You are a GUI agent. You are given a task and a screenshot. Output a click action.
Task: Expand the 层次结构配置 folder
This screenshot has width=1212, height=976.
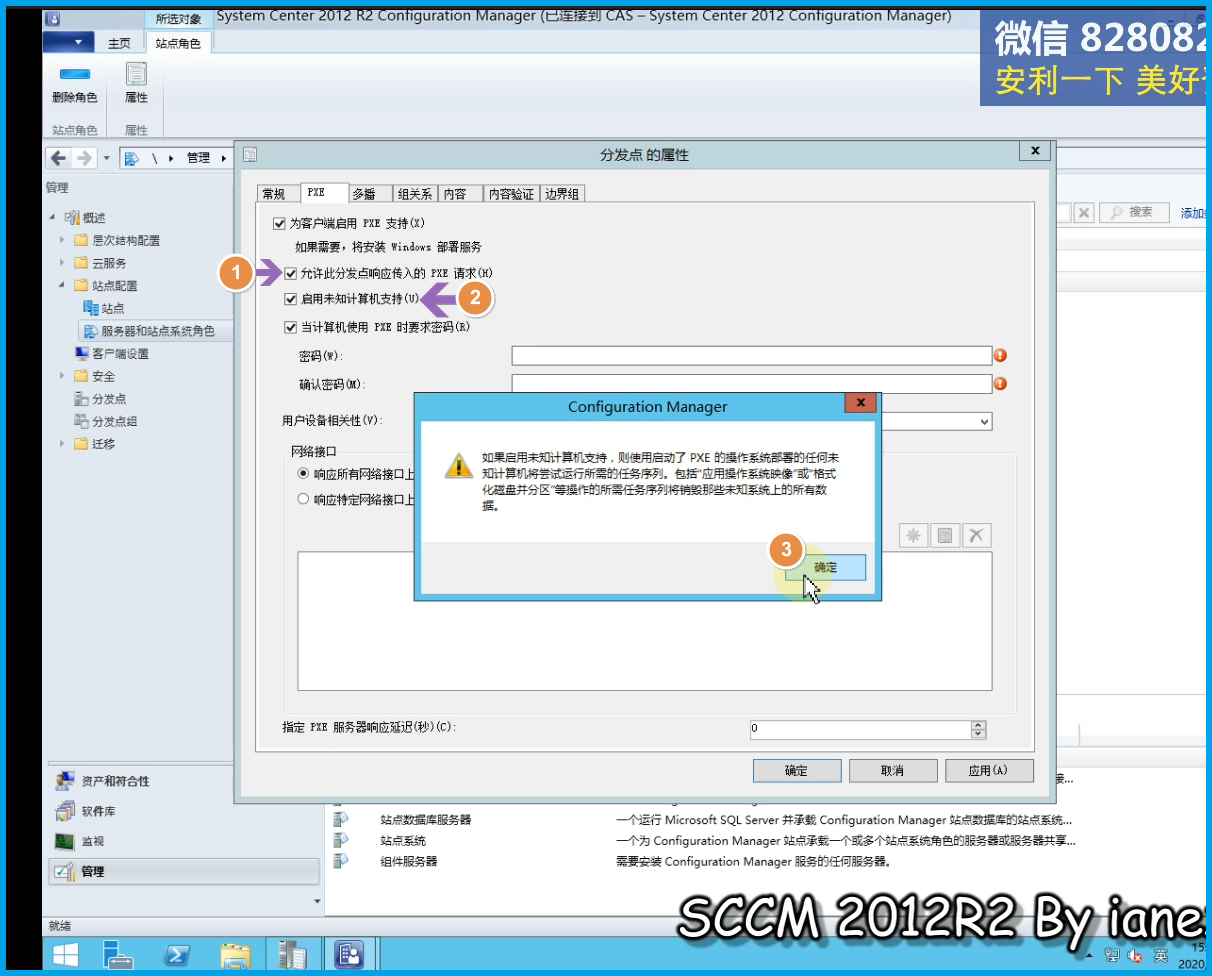pos(62,240)
